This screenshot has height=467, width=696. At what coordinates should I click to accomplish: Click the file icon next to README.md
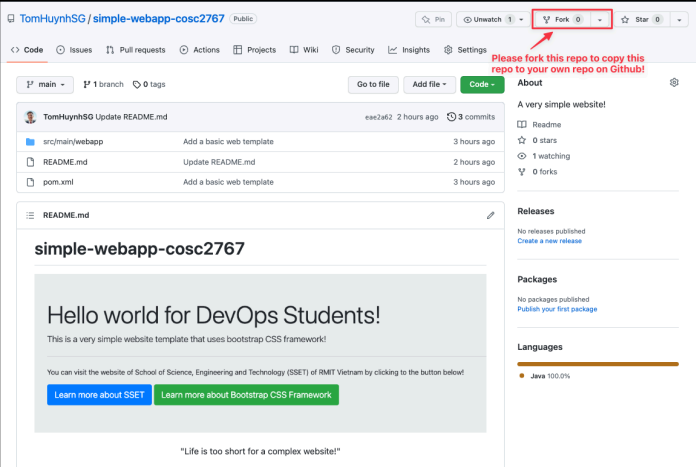tap(30, 162)
